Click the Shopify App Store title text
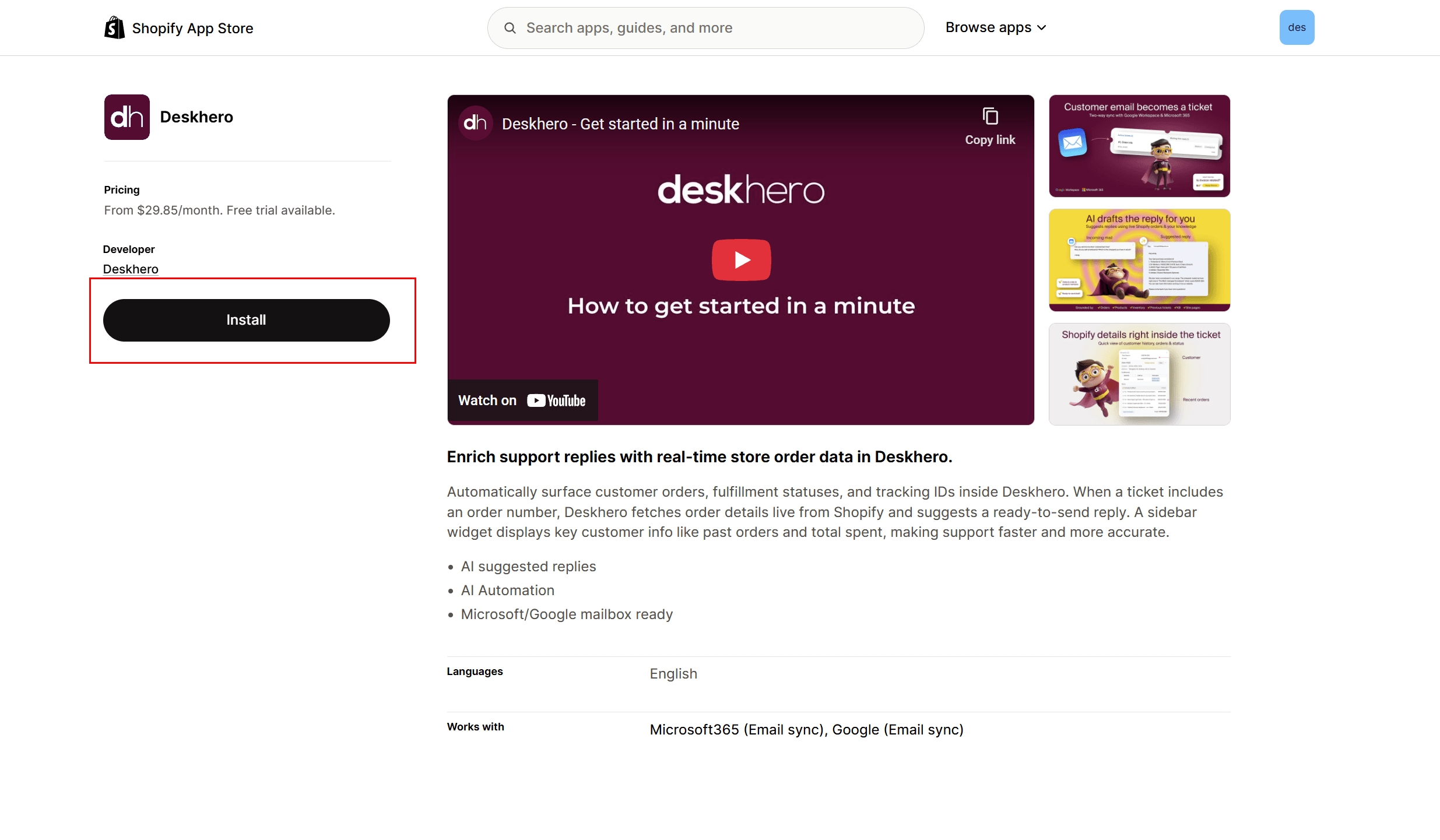Screen dimensions: 1440x840 coord(192,28)
